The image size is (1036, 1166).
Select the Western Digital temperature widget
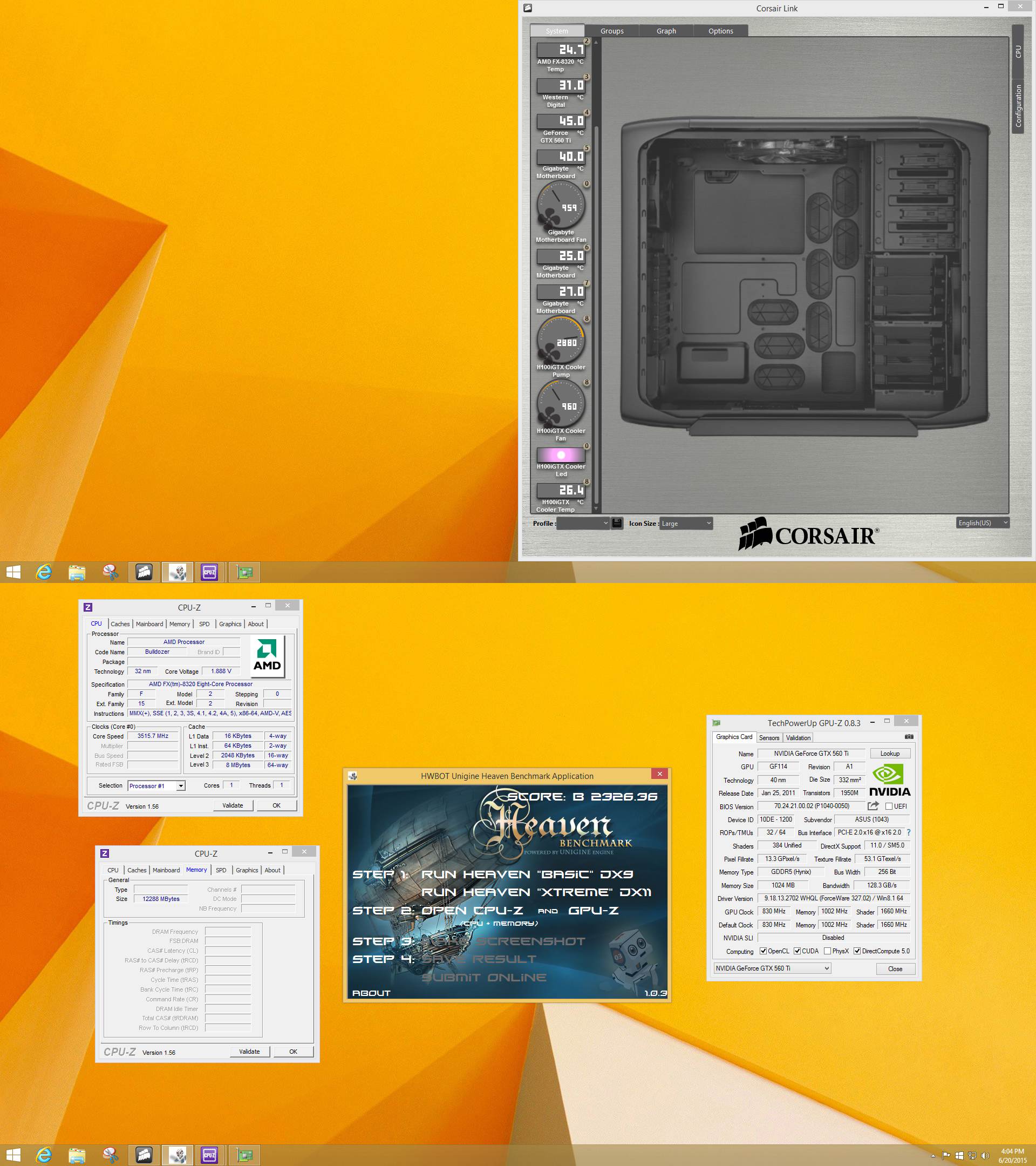(x=561, y=92)
